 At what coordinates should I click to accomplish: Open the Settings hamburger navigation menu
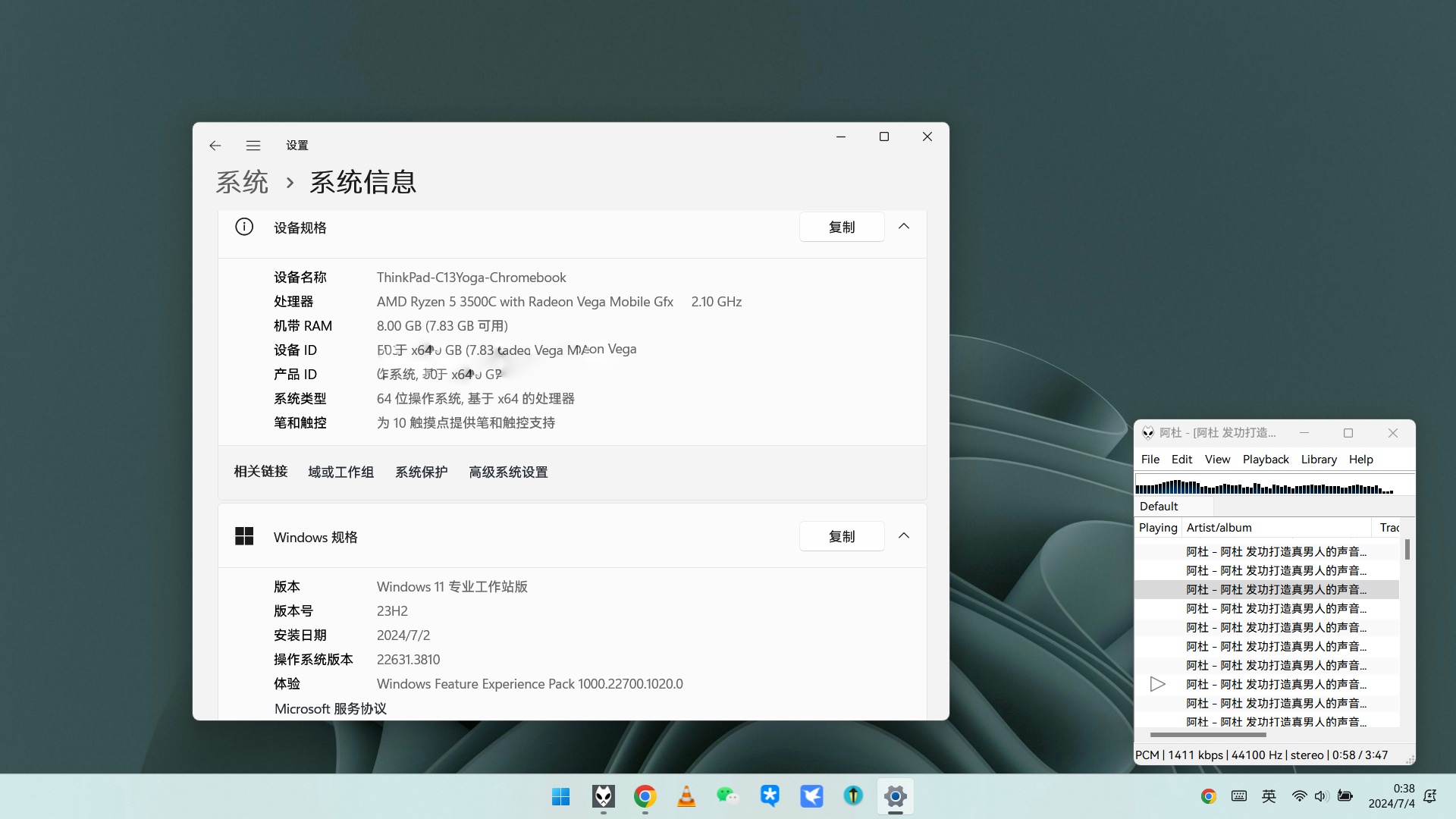[253, 146]
